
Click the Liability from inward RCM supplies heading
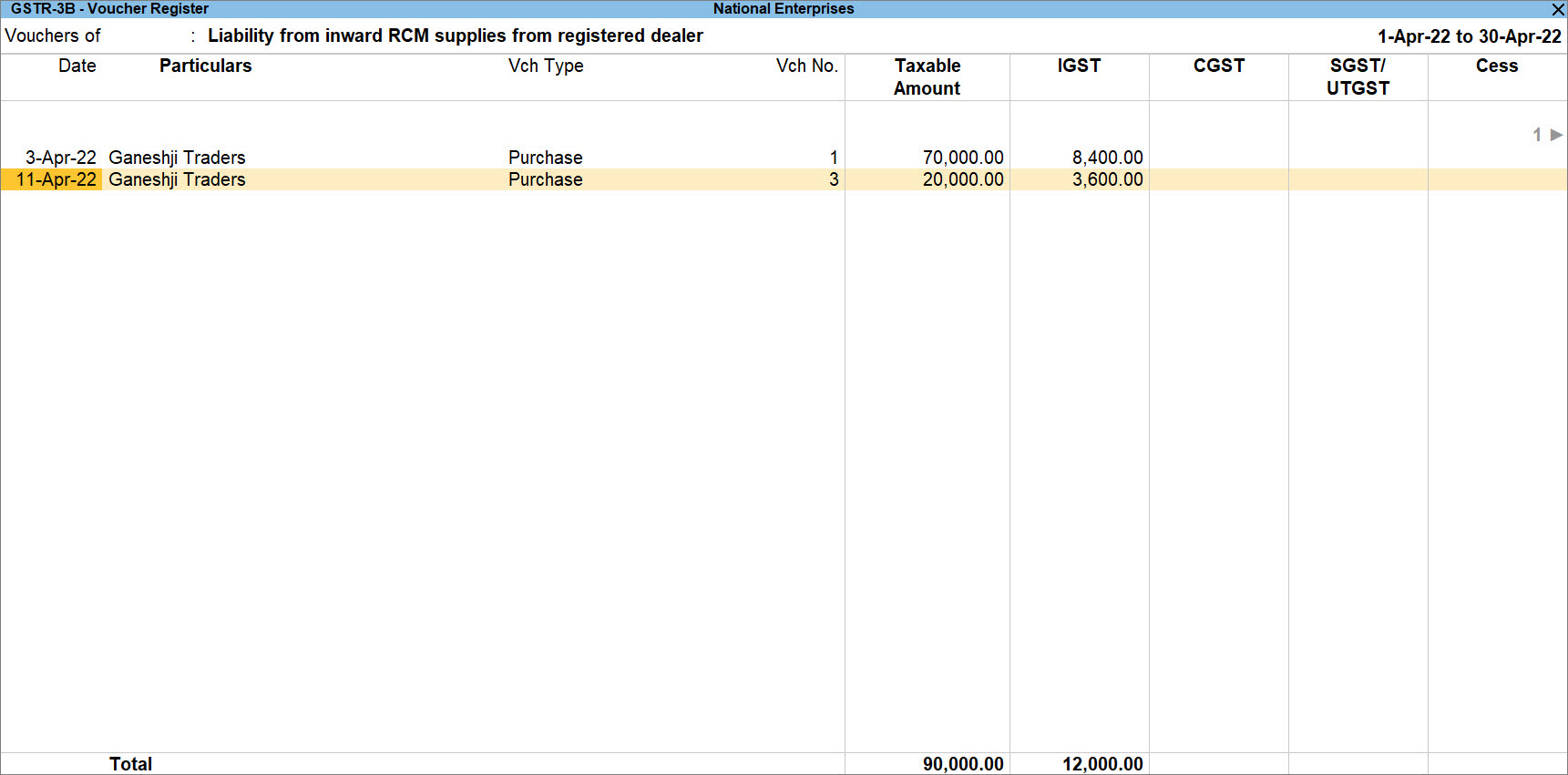point(456,36)
